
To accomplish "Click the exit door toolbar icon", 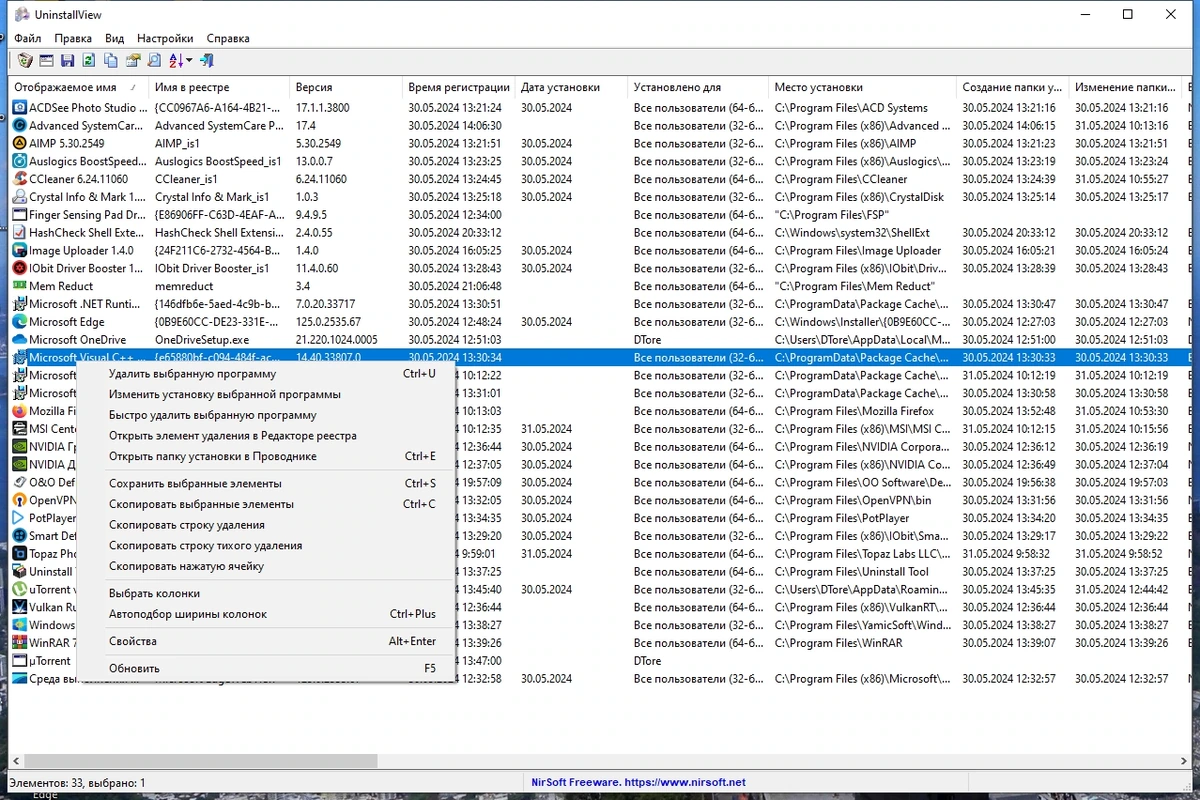I will [x=207, y=61].
